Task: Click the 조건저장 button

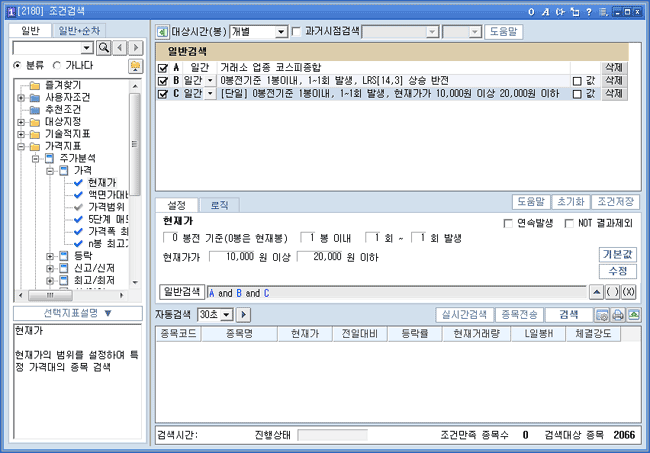Action: (x=617, y=204)
